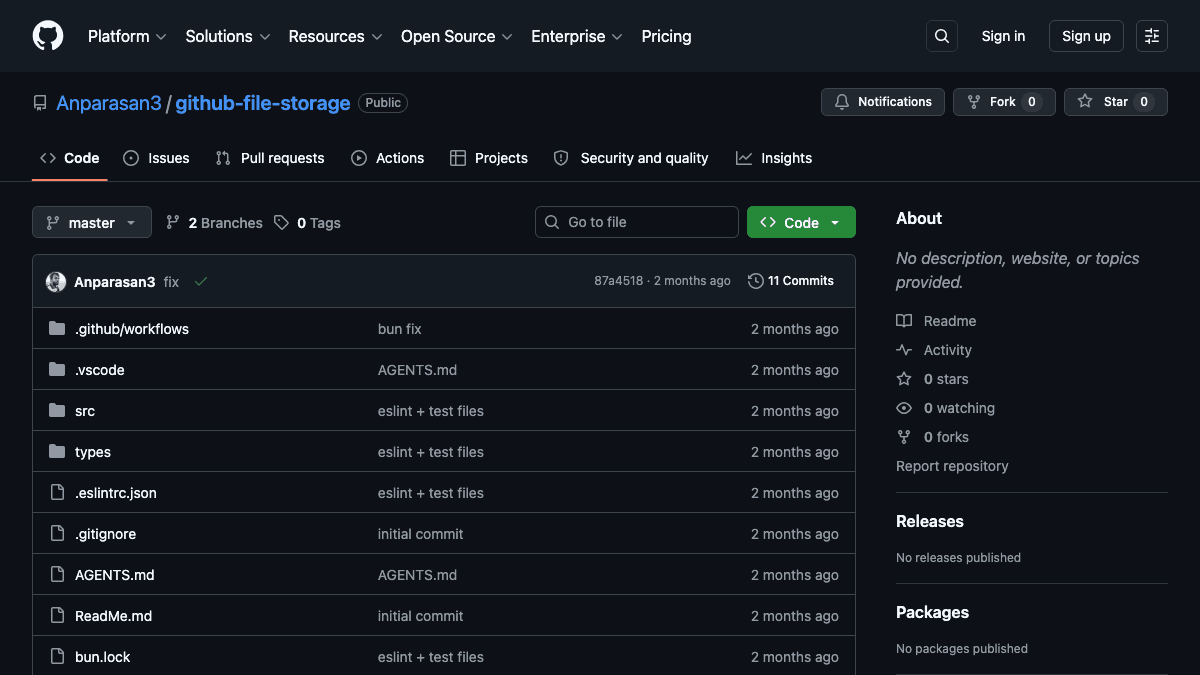Click the Sign up button

pos(1086,36)
